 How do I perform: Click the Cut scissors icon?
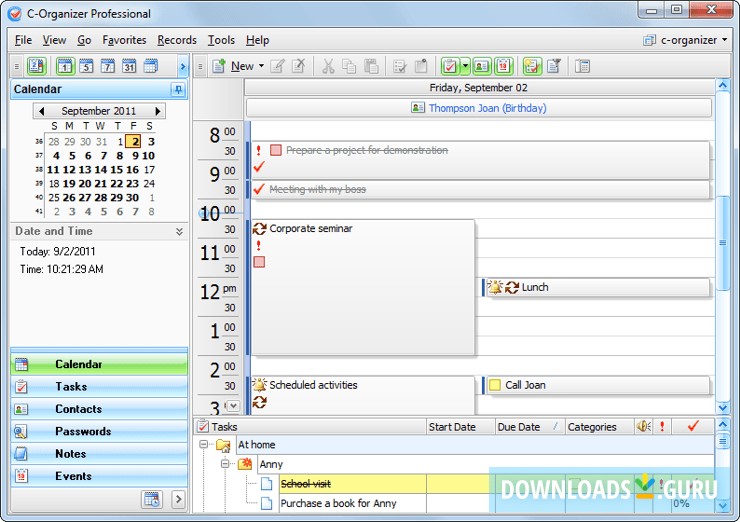click(x=328, y=67)
